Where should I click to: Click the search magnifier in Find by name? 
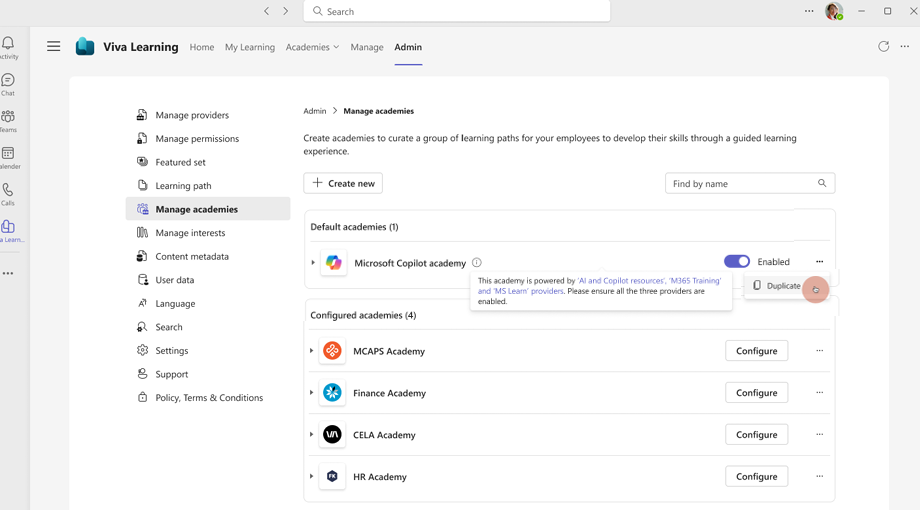[822, 184]
